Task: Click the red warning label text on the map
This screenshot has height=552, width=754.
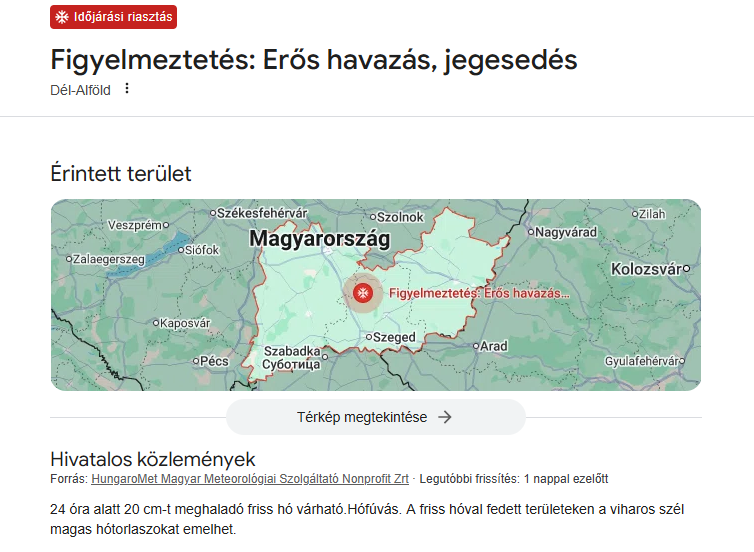Action: [478, 294]
